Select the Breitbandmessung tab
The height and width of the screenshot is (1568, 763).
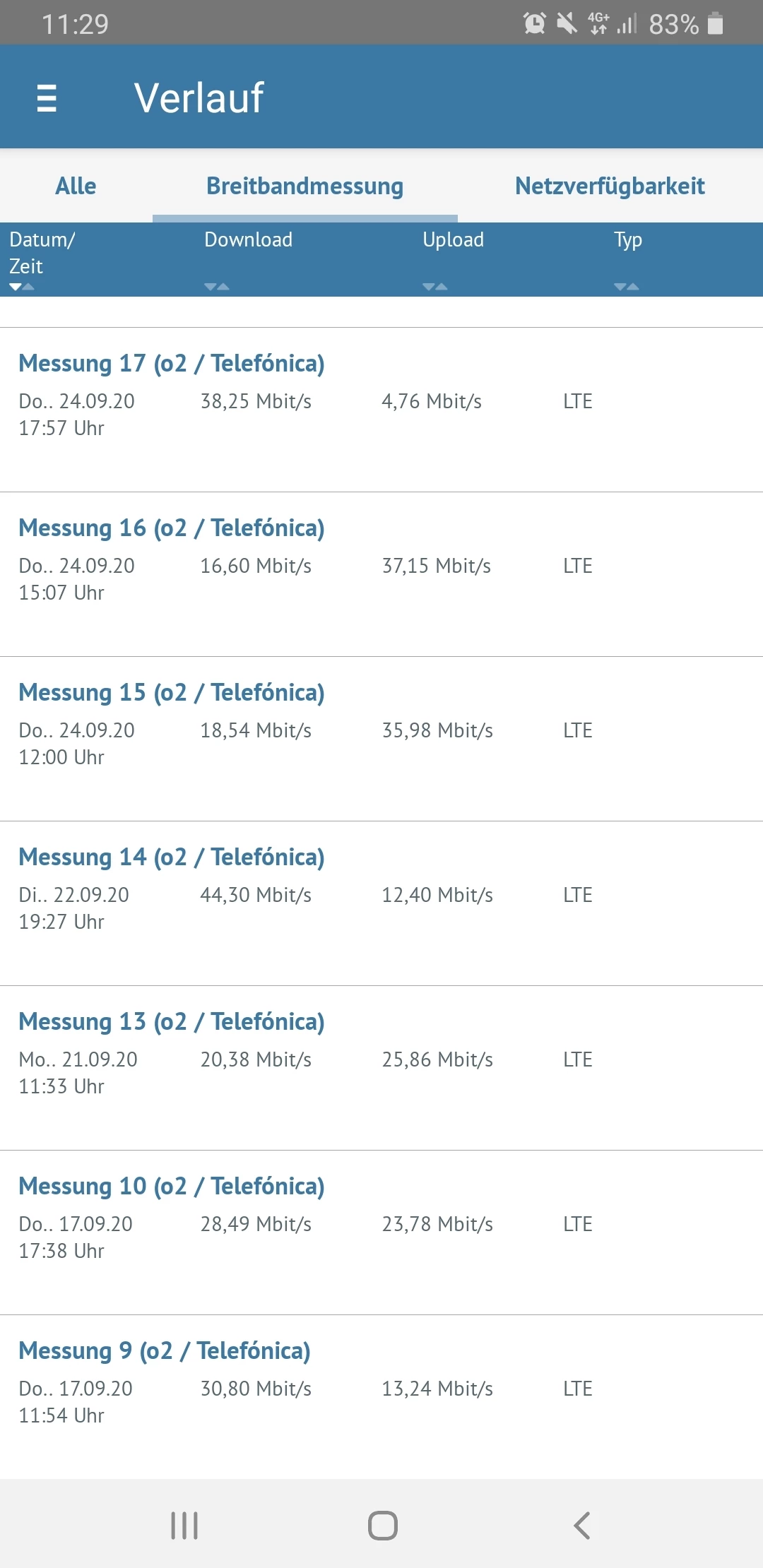pyautogui.click(x=304, y=186)
